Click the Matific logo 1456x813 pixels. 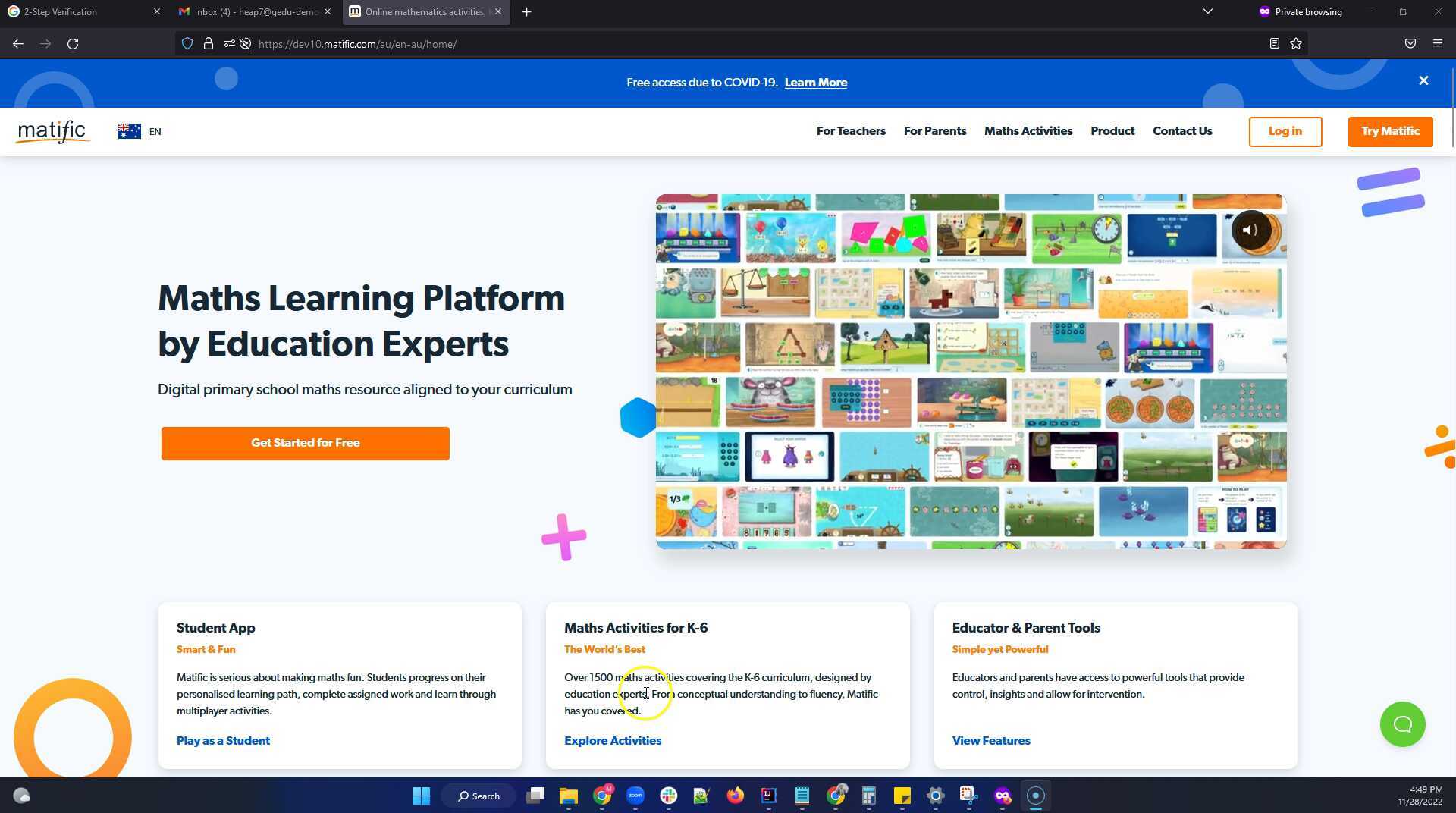point(53,132)
